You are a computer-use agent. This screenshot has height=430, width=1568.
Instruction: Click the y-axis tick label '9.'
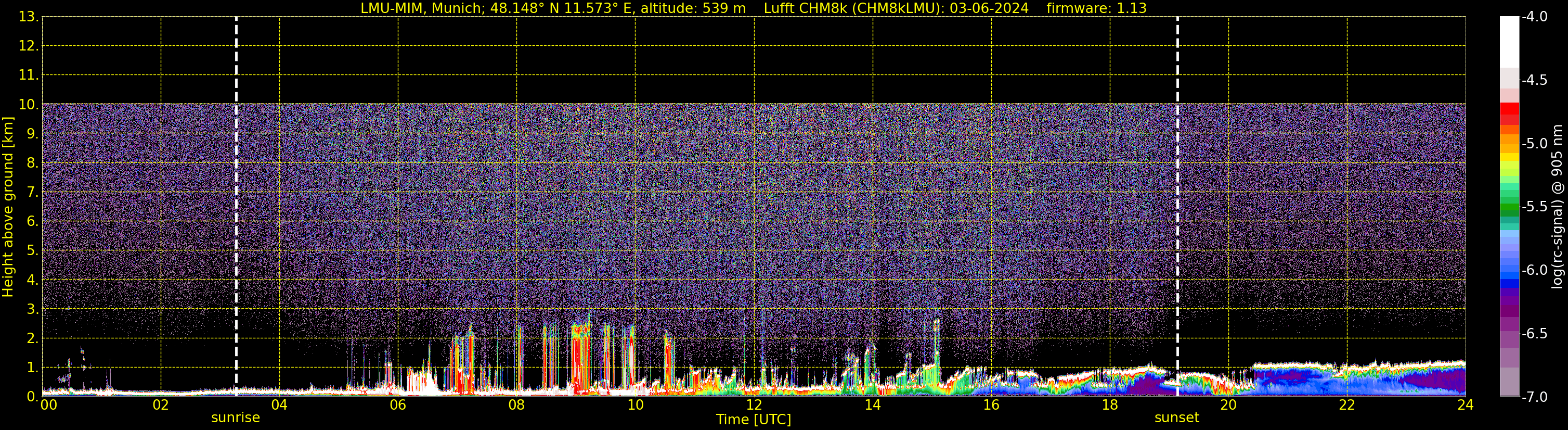point(32,134)
